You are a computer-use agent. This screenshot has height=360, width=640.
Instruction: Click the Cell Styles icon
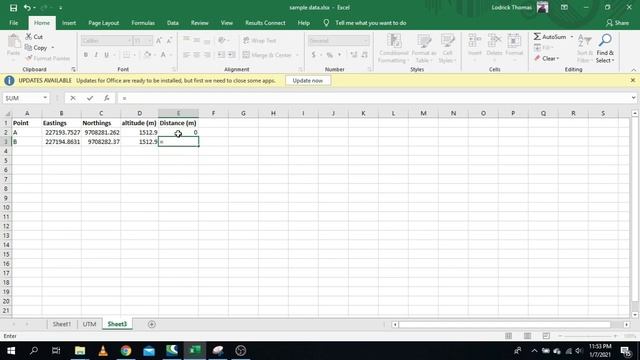click(x=447, y=41)
